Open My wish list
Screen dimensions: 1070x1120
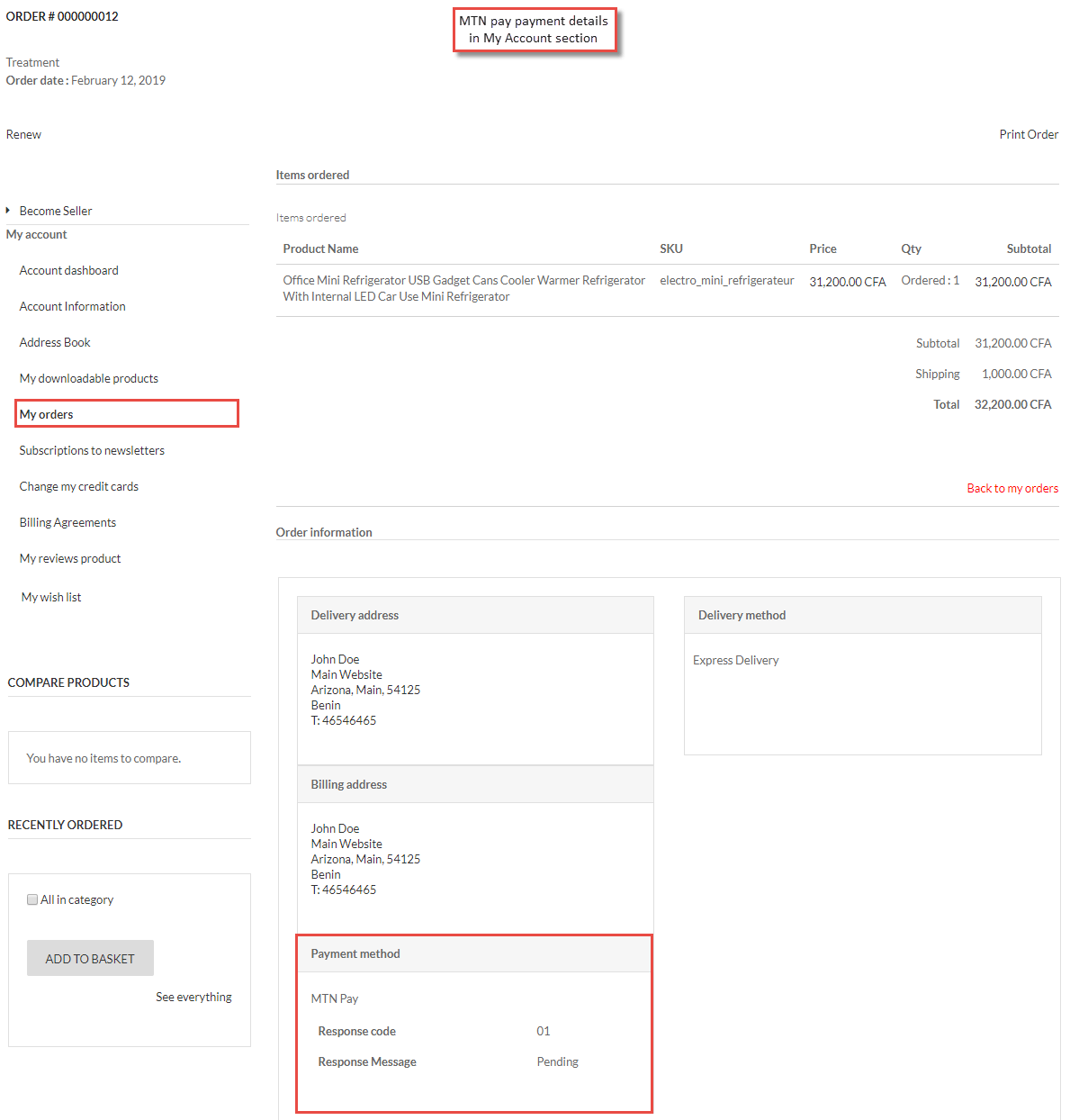pyautogui.click(x=50, y=597)
